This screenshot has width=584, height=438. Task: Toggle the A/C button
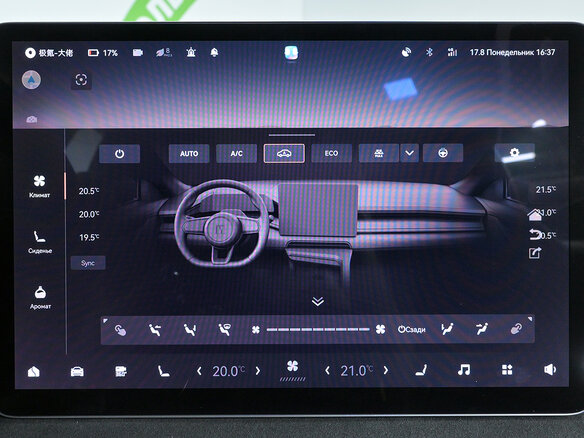point(237,153)
